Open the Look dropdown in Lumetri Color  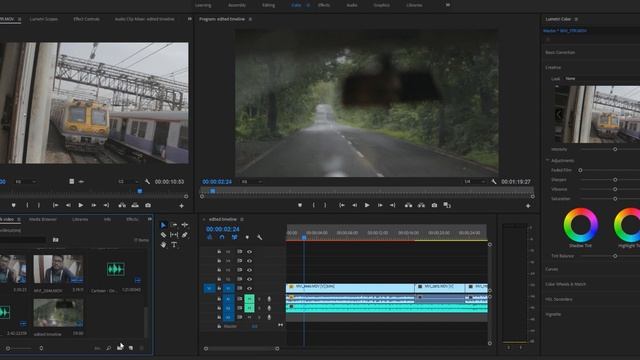point(602,78)
